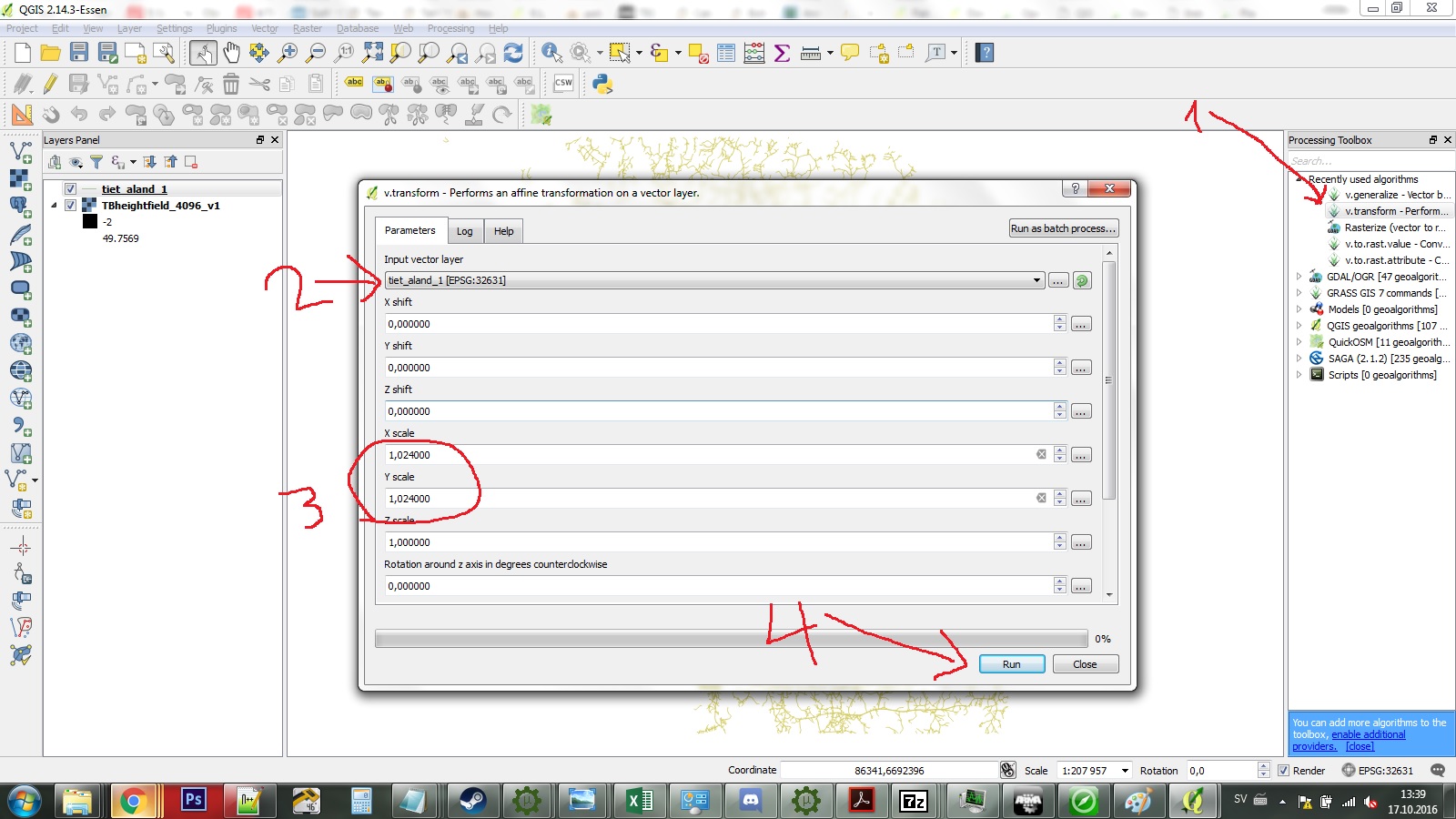Uncheck the TBheightfield_4096_v1 layer checkbox
The image size is (1456, 819).
[70, 206]
